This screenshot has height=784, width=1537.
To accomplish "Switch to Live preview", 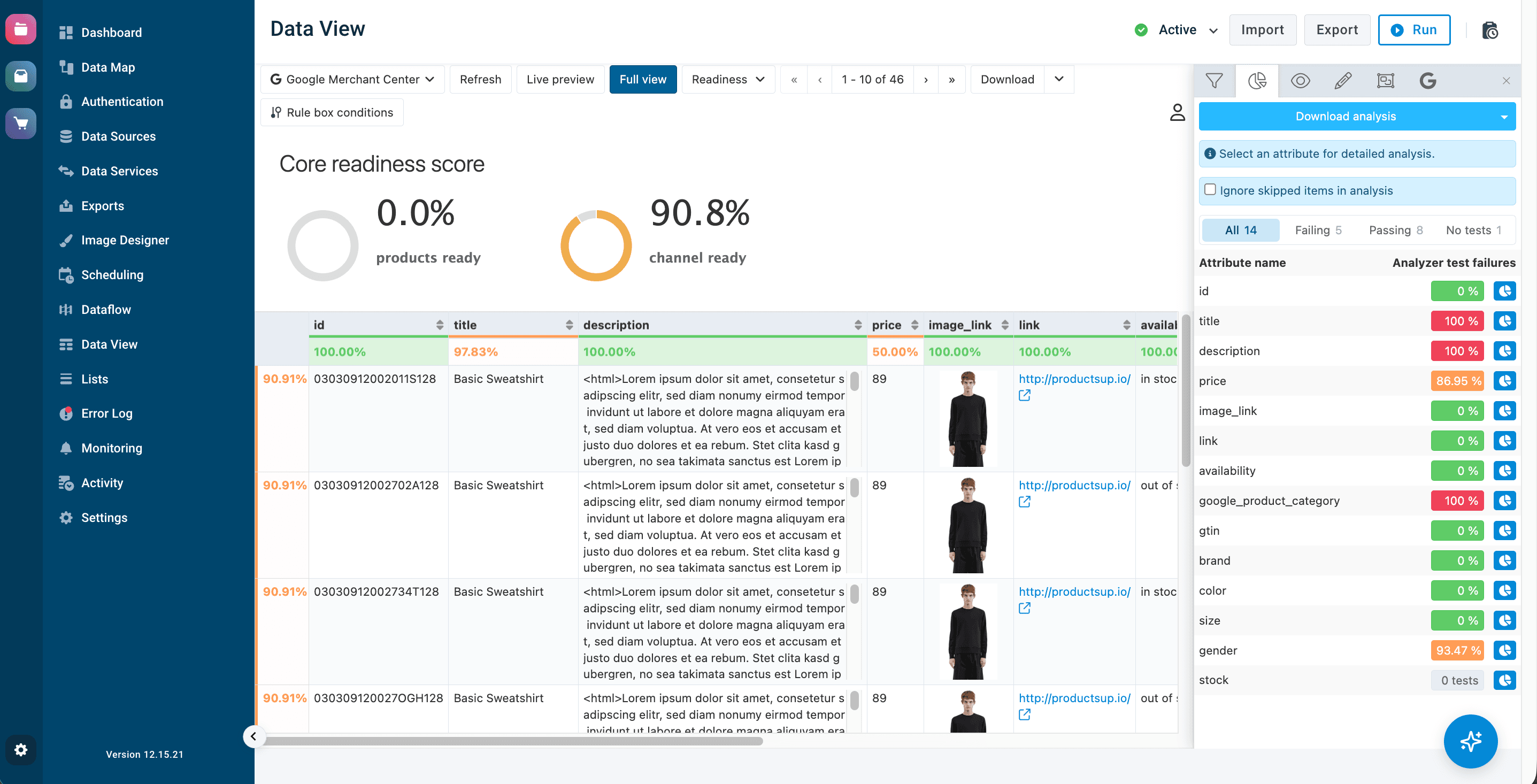I will click(x=560, y=79).
